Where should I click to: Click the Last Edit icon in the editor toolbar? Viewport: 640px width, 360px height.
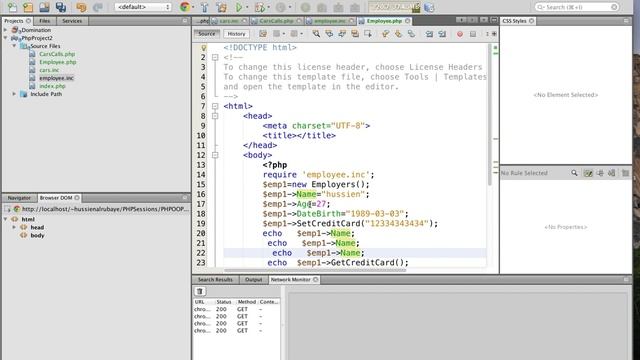click(263, 34)
